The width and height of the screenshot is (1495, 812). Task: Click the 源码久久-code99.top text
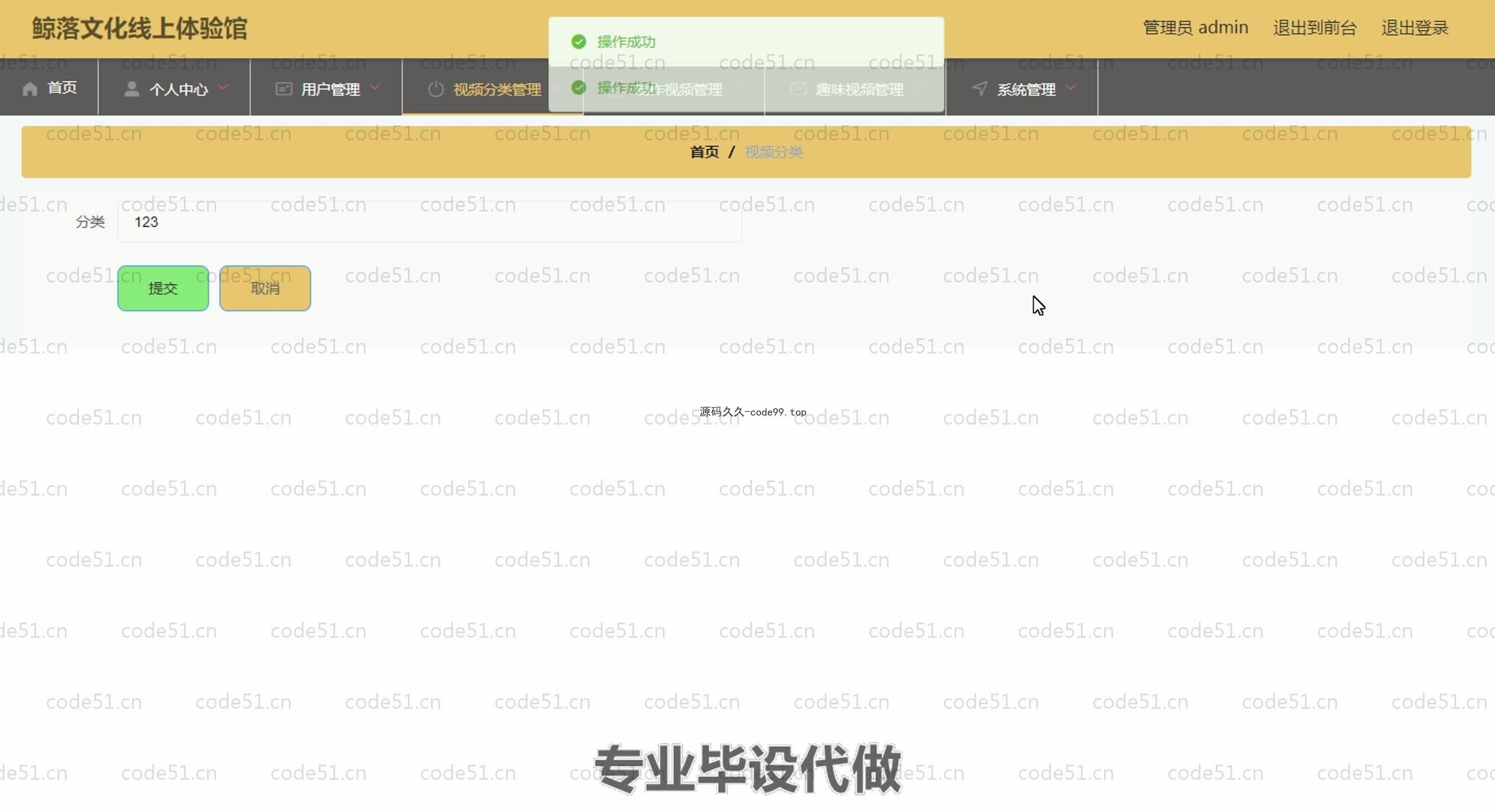[753, 412]
